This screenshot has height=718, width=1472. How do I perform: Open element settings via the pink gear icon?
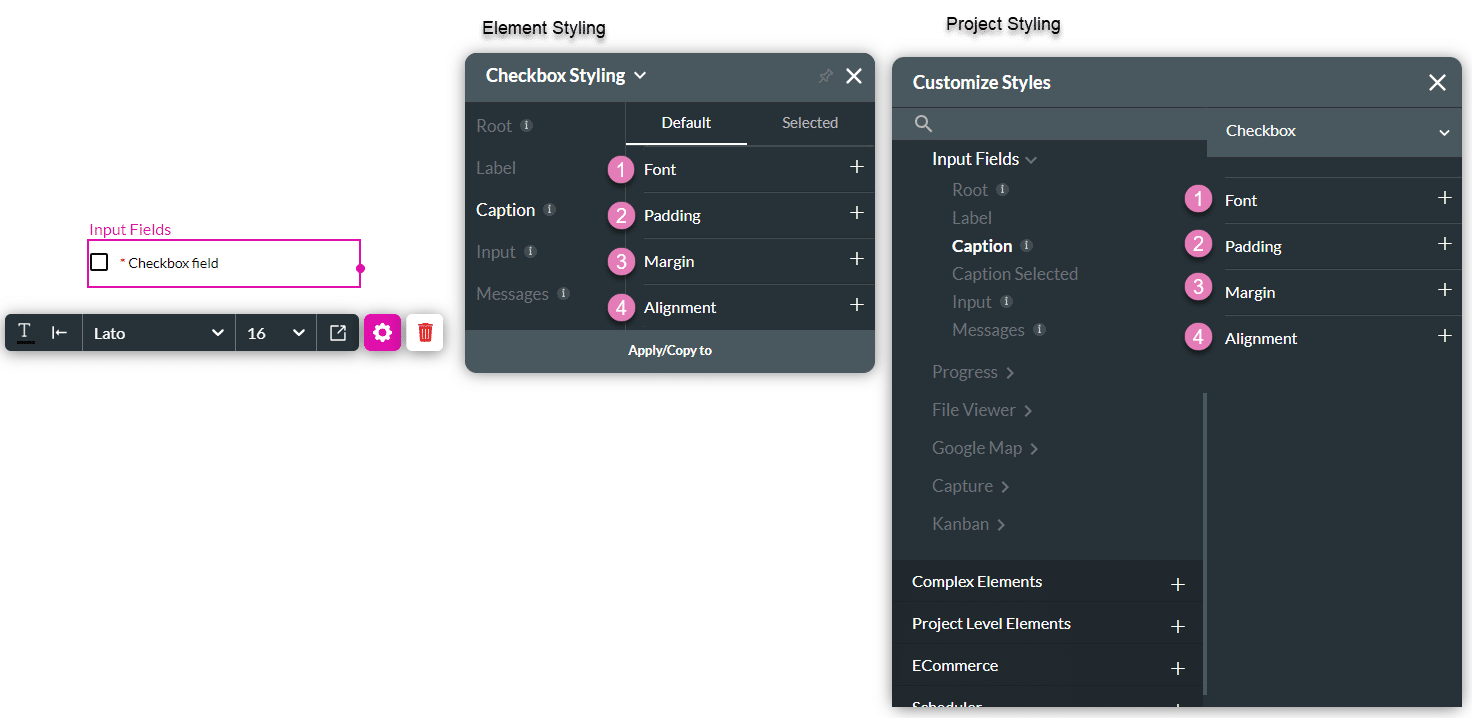click(383, 332)
